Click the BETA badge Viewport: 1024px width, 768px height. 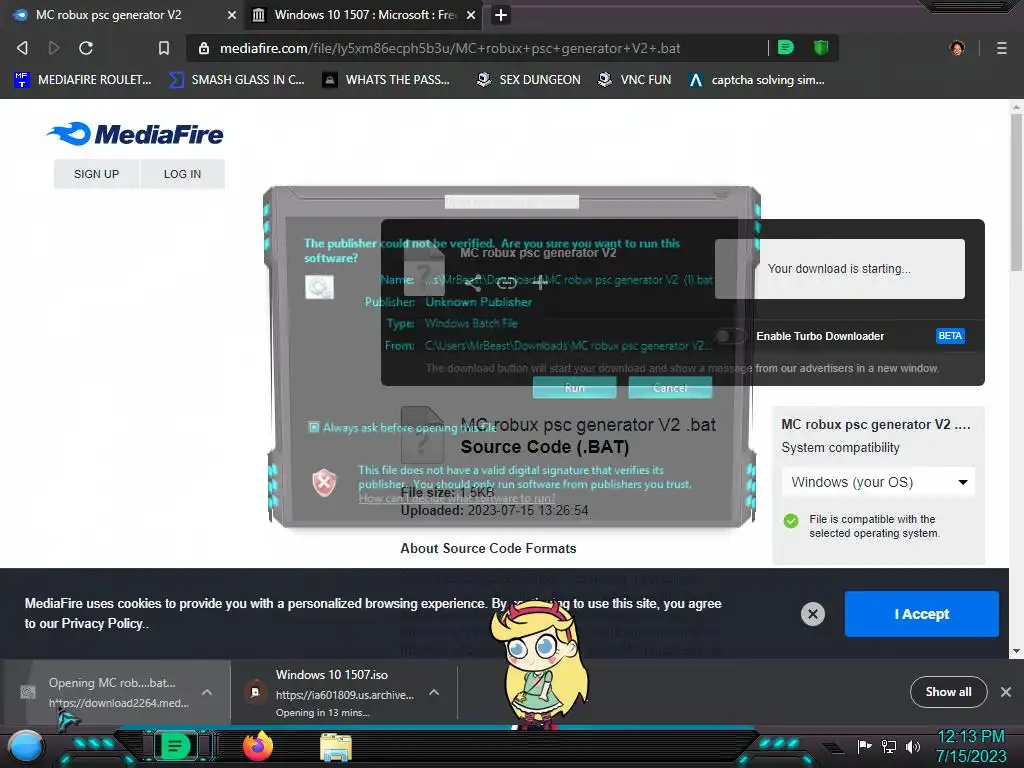(950, 336)
